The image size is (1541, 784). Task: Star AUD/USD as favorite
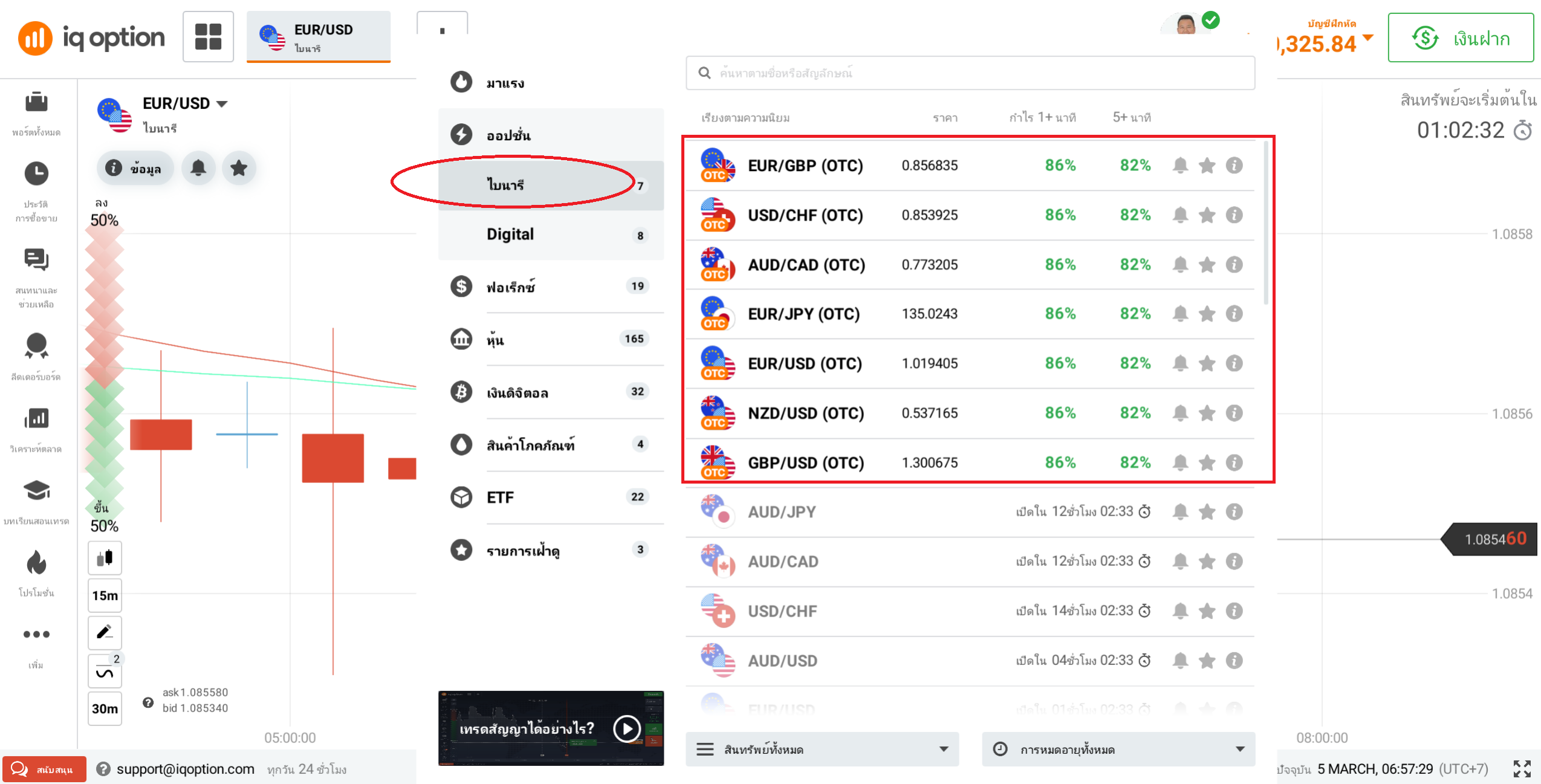click(x=1207, y=661)
